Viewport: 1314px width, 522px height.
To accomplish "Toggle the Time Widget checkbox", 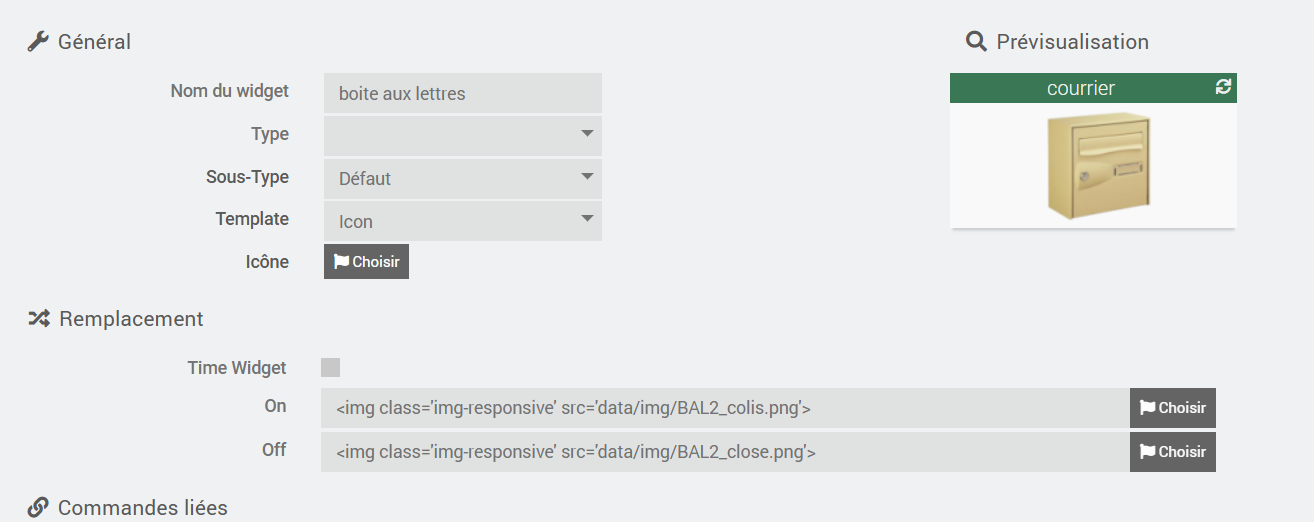I will tap(330, 368).
